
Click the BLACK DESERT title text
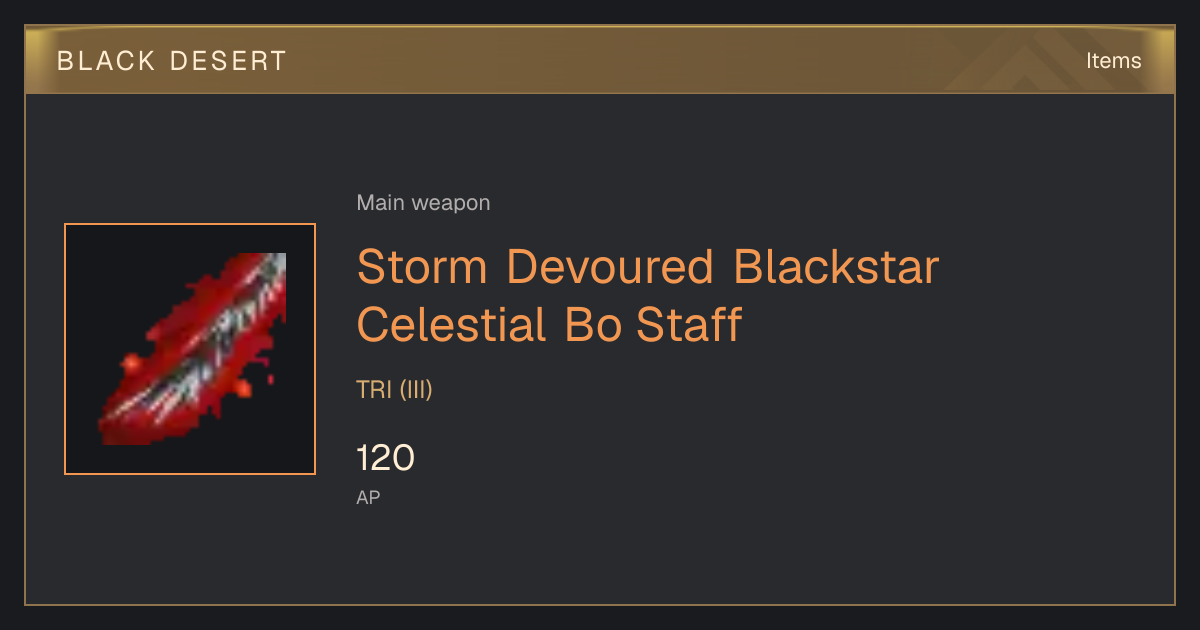tap(172, 61)
